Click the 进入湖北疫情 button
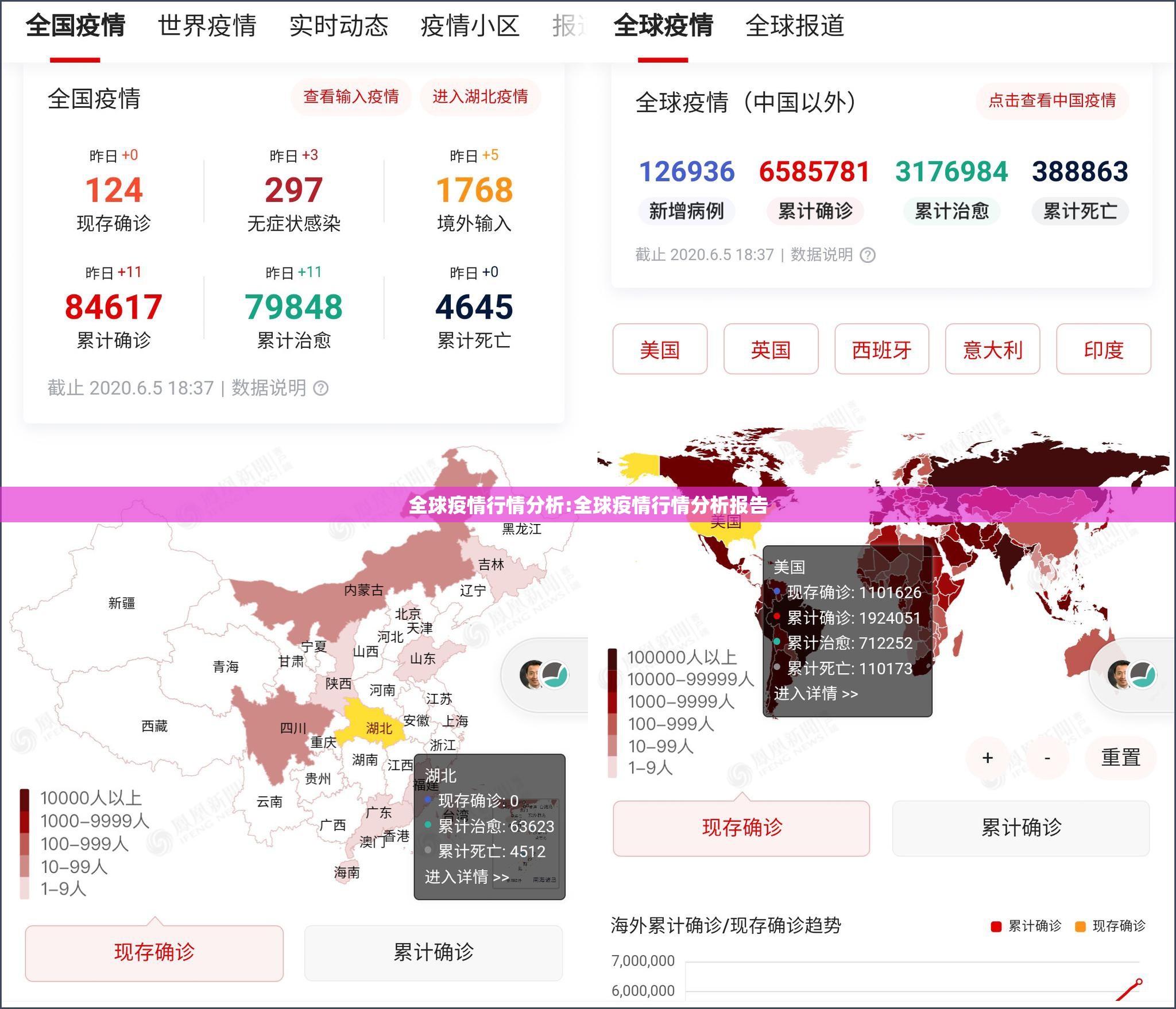The image size is (1176, 1009). [x=481, y=98]
